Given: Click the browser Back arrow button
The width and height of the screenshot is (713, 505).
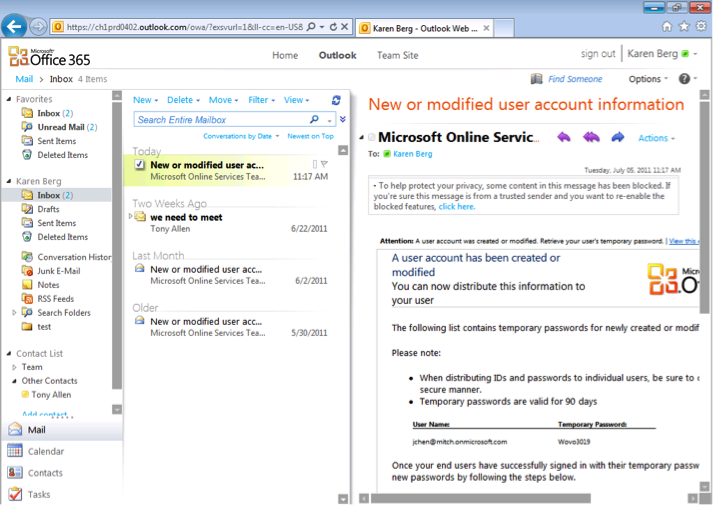Looking at the screenshot, I should (x=15, y=27).
